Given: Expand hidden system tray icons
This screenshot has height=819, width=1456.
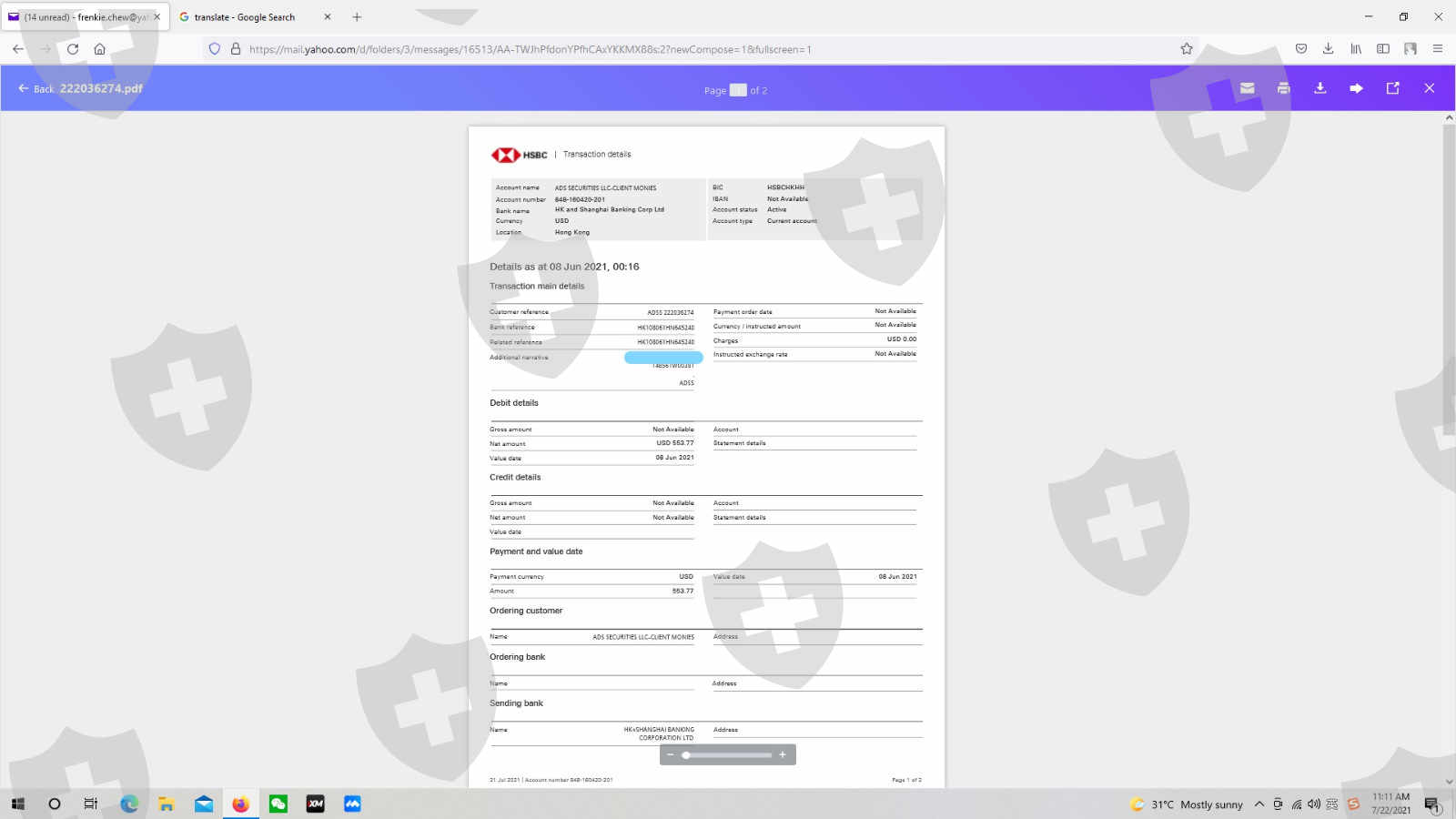Looking at the screenshot, I should pyautogui.click(x=1259, y=804).
